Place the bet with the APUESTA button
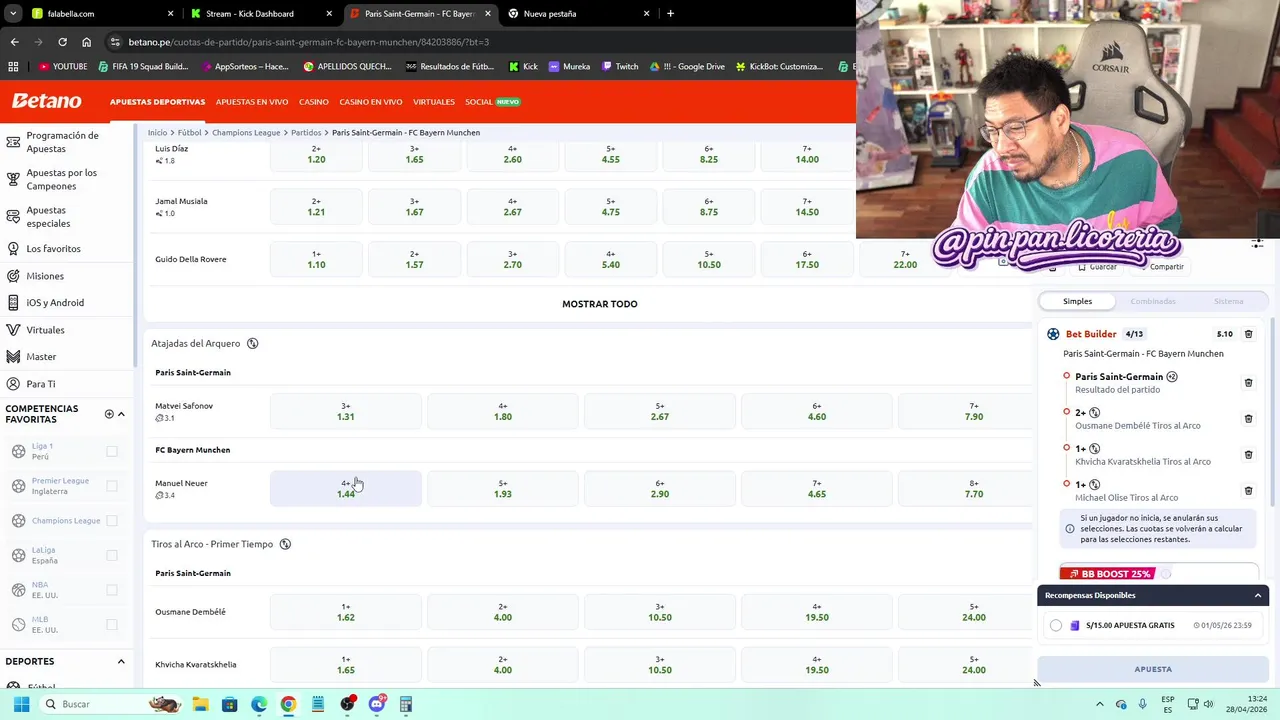The image size is (1280, 720). pos(1153,669)
